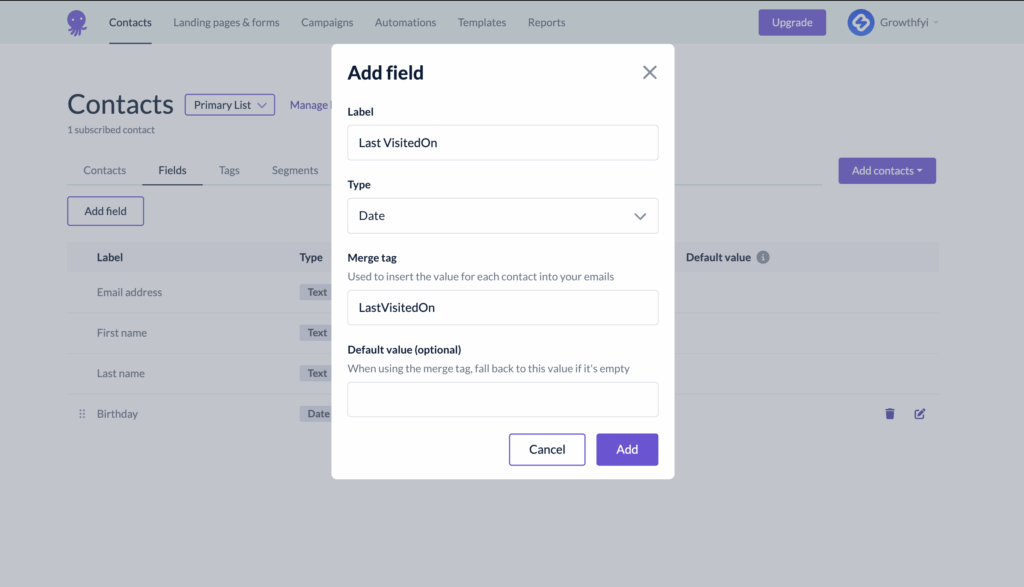Click the Default value info icon
This screenshot has width=1024, height=587.
coord(763,257)
